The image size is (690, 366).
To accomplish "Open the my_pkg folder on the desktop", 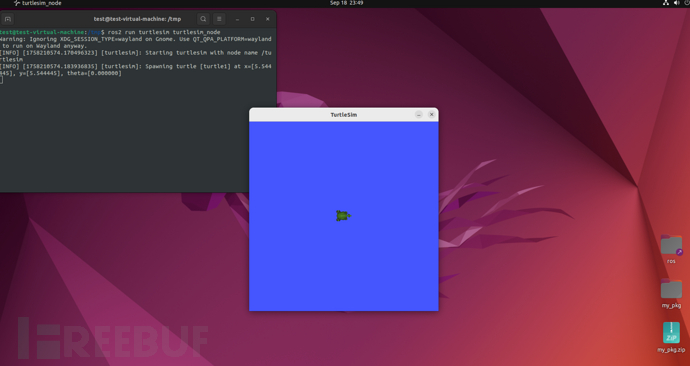I will coord(671,293).
